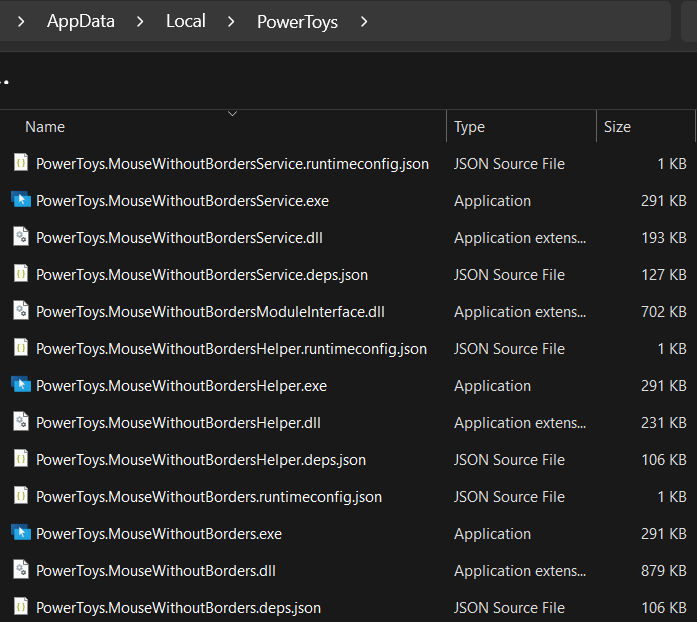Select file PowerToys.MouseWithoutBordersService.runtimeconfig.json
697x622 pixels.
(232, 164)
